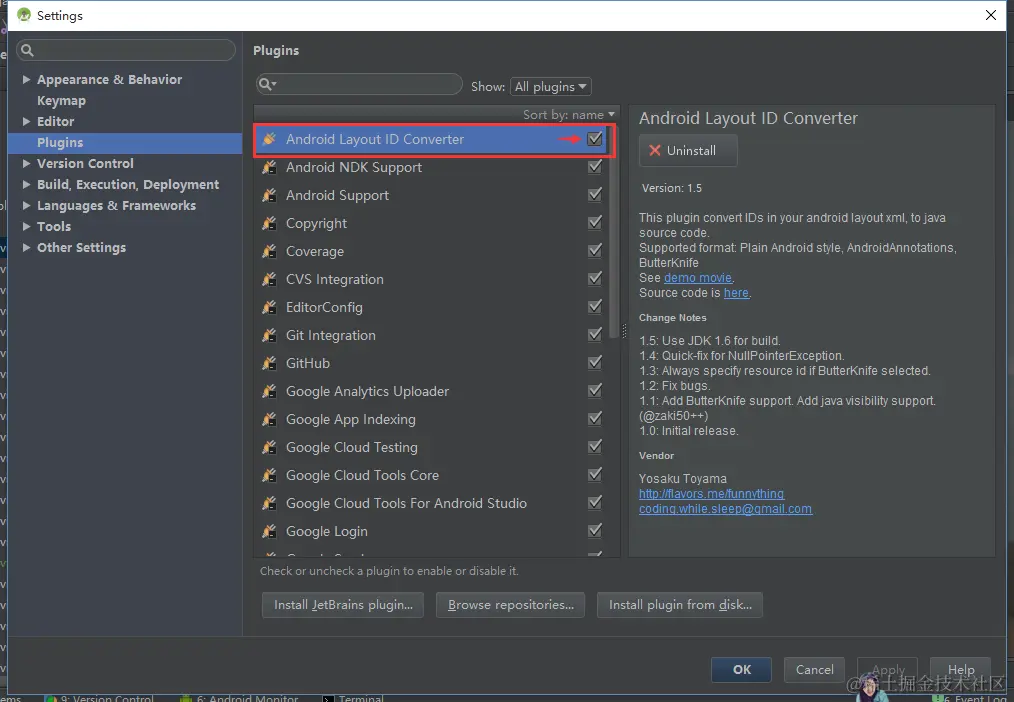This screenshot has width=1014, height=702.
Task: Confirm with the OK button
Action: tap(741, 670)
